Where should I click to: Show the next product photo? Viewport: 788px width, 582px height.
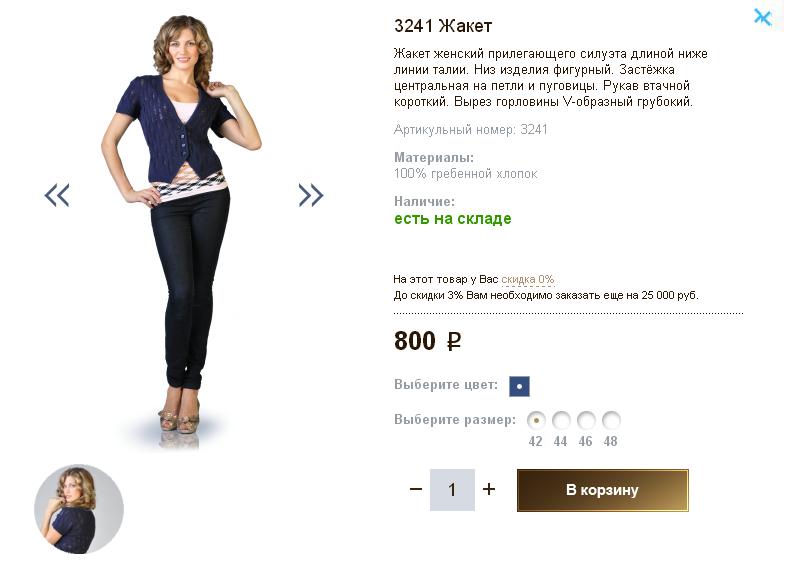311,195
